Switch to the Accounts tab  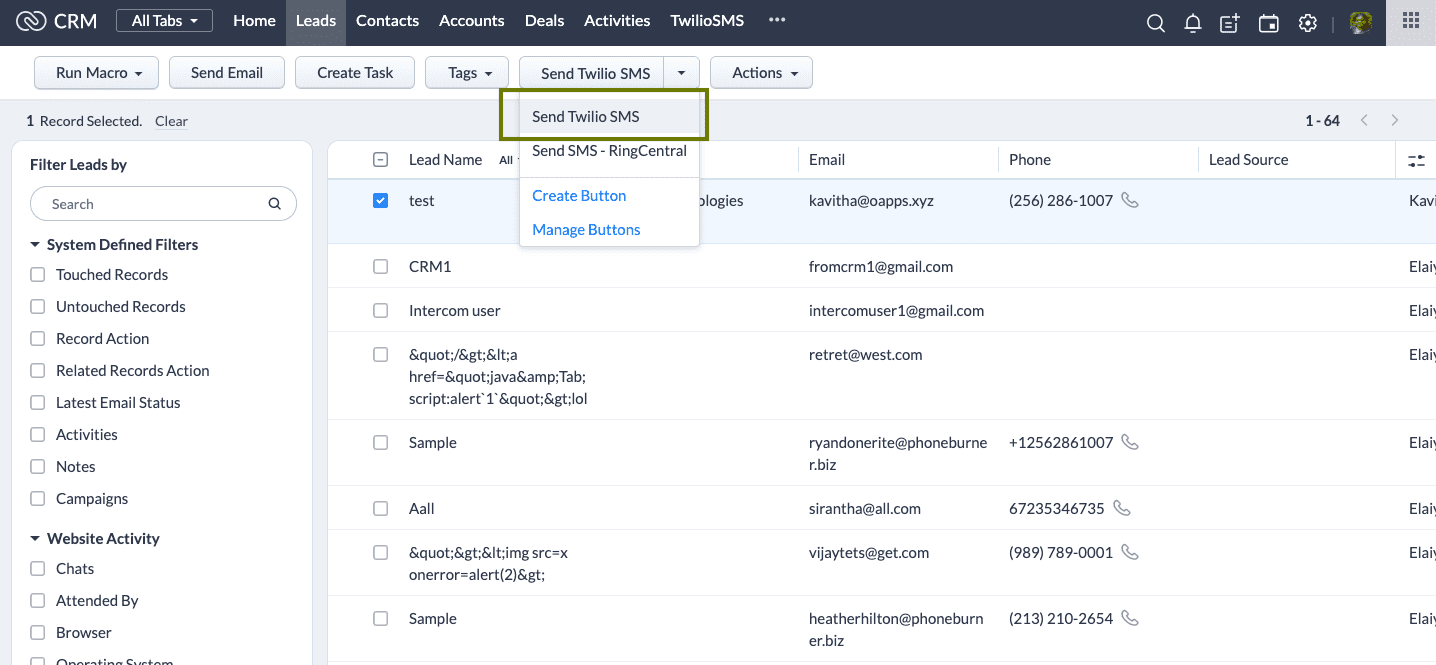[472, 20]
